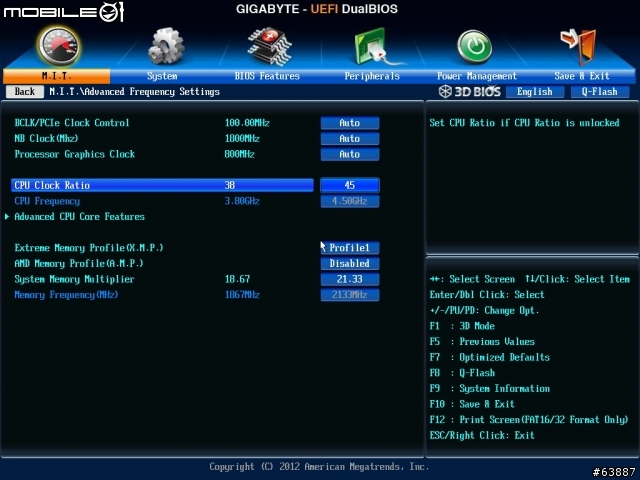Click the F7 Optimized Defaults help line
Viewport: 640px width, 480px height.
(489, 357)
